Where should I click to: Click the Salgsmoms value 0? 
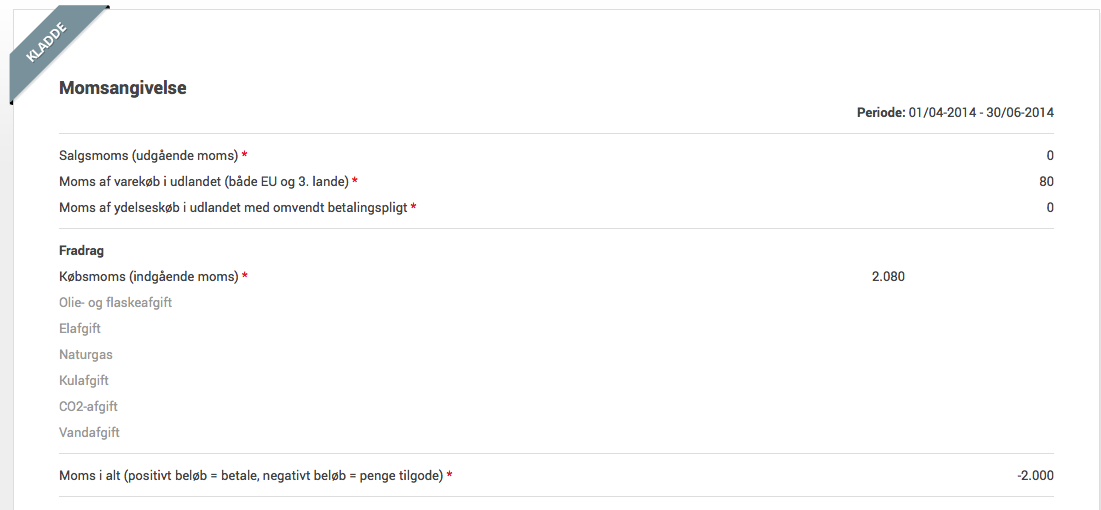1050,155
